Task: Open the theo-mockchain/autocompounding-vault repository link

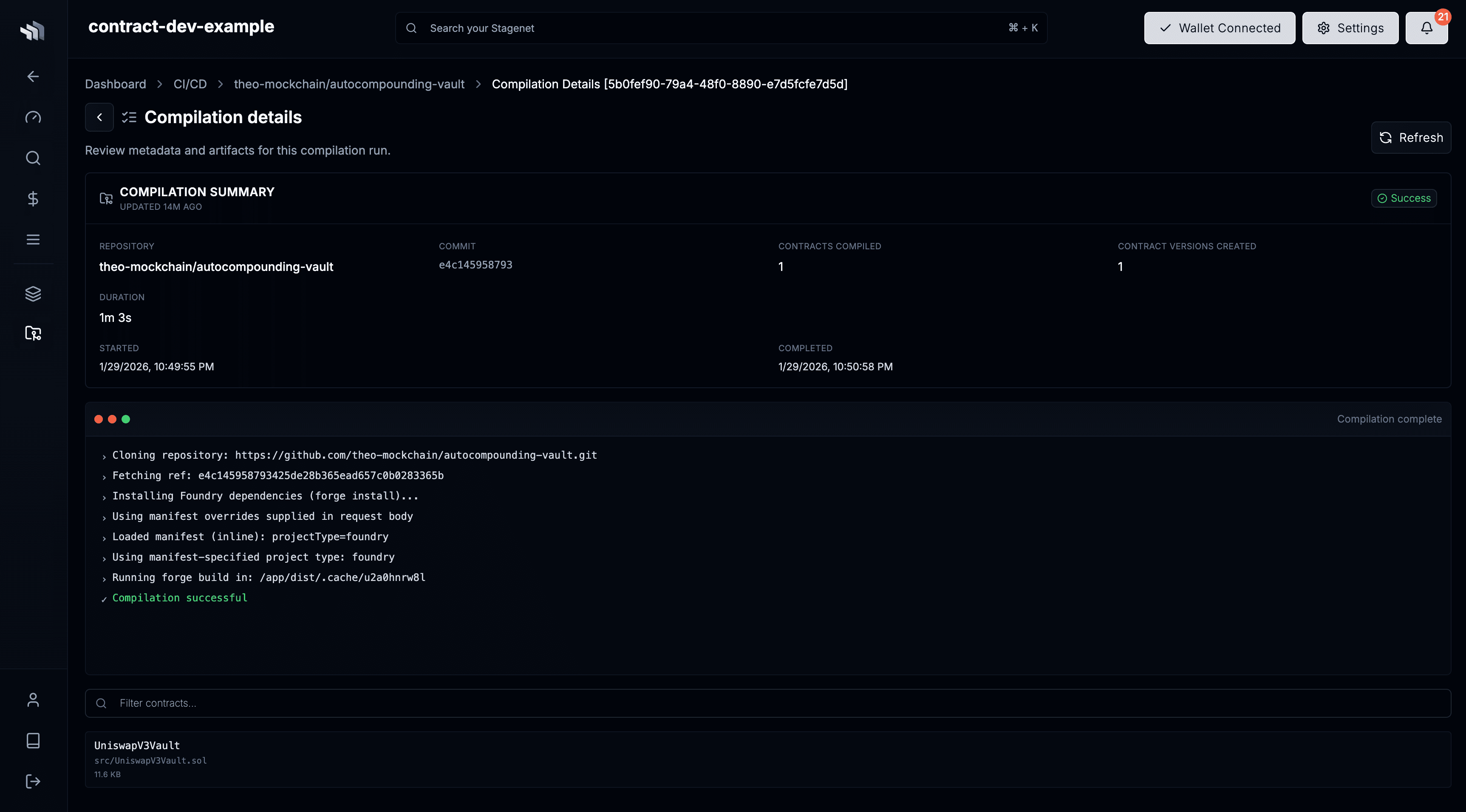Action: (349, 84)
